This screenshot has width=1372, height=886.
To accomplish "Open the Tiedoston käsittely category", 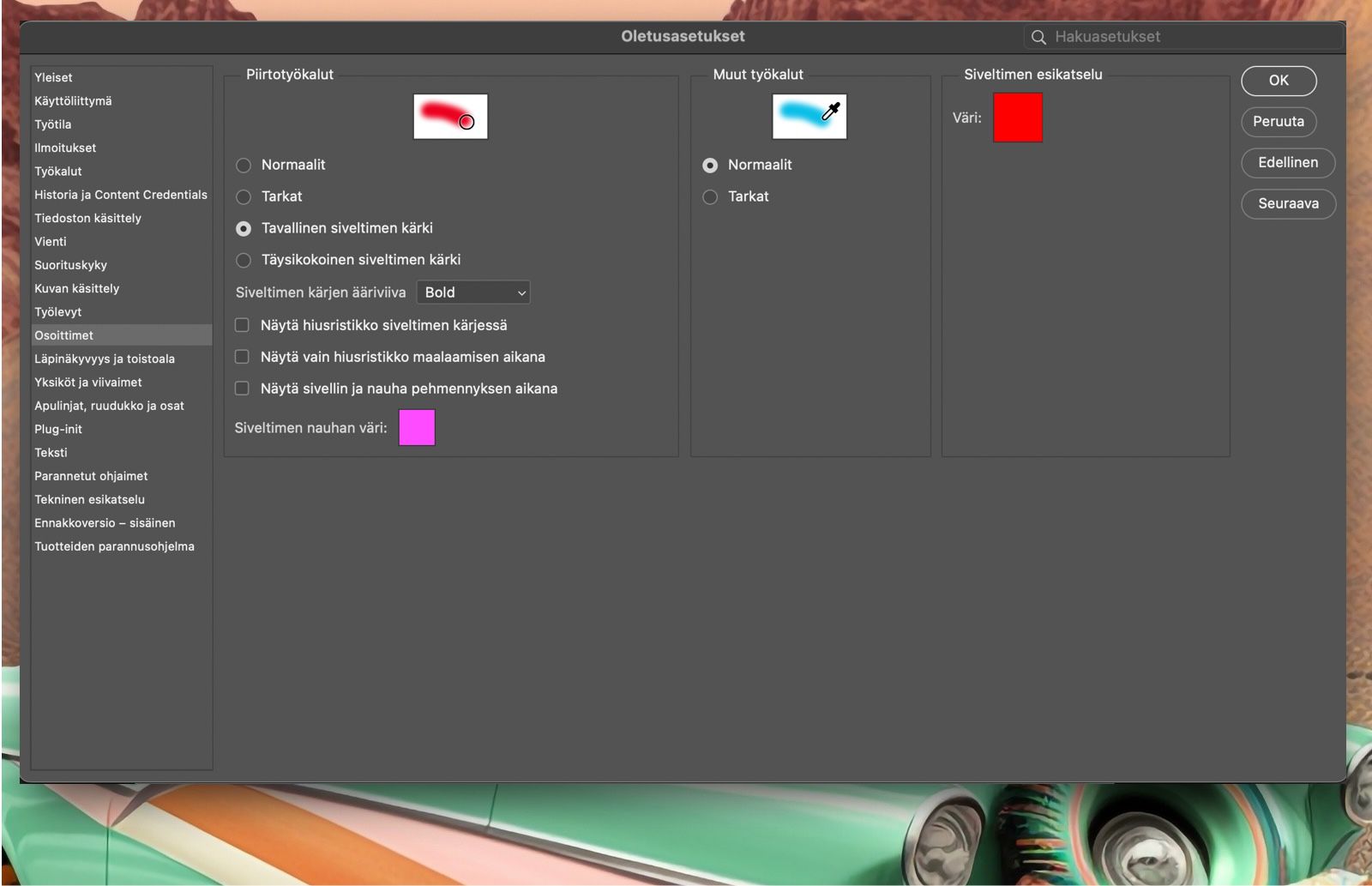I will click(x=122, y=218).
